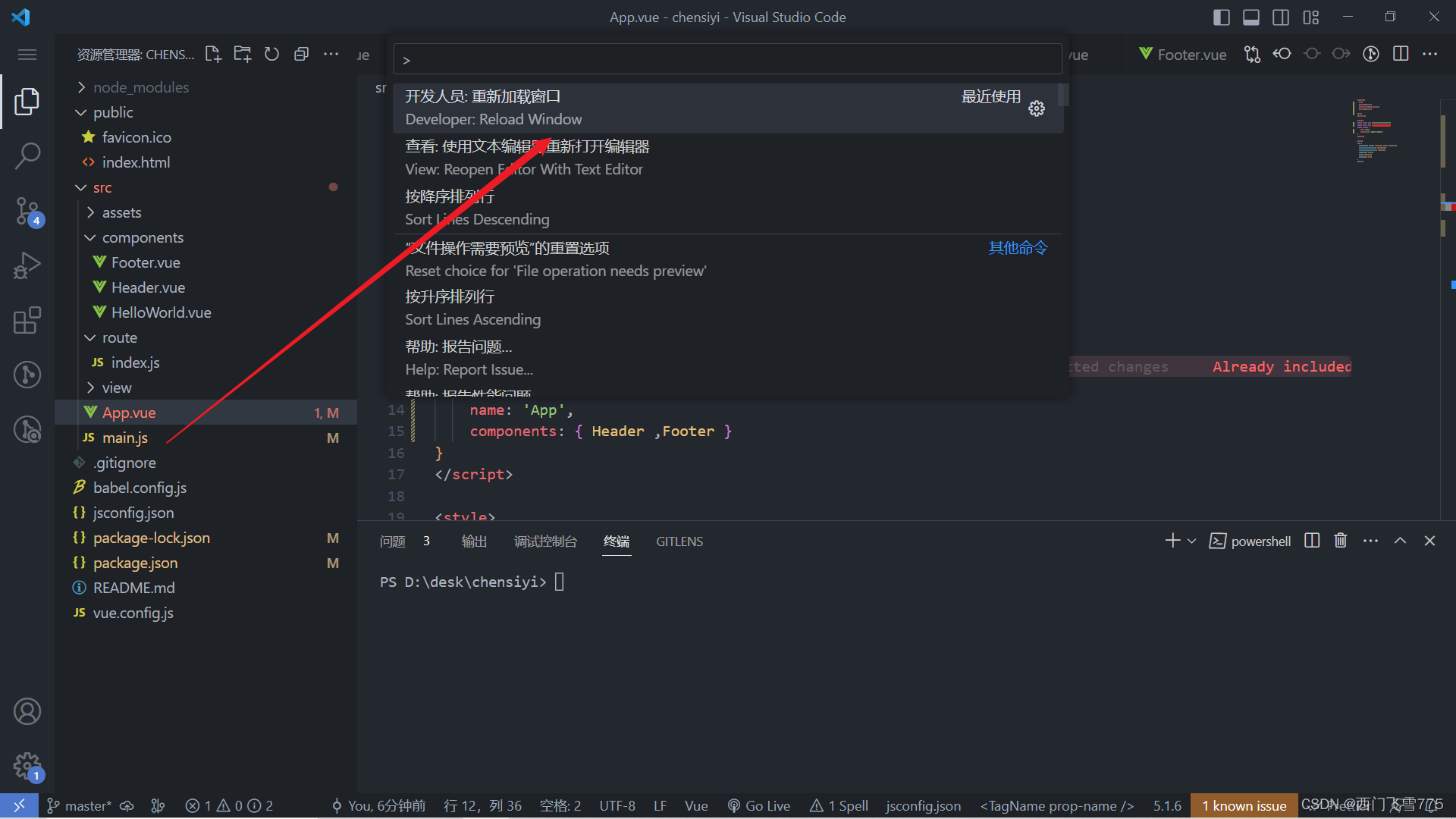
Task: Split the editor to the right
Action: [1401, 54]
